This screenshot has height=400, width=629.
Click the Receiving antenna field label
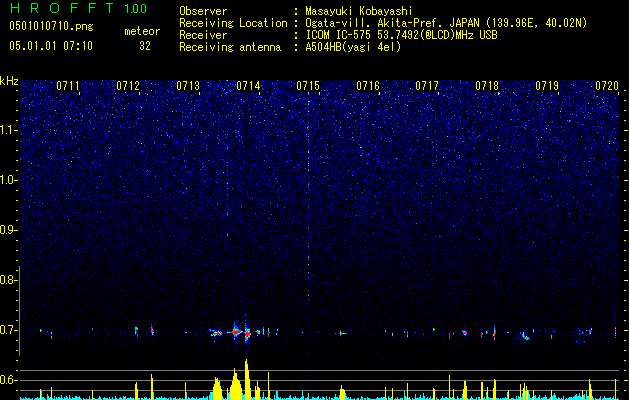point(230,47)
